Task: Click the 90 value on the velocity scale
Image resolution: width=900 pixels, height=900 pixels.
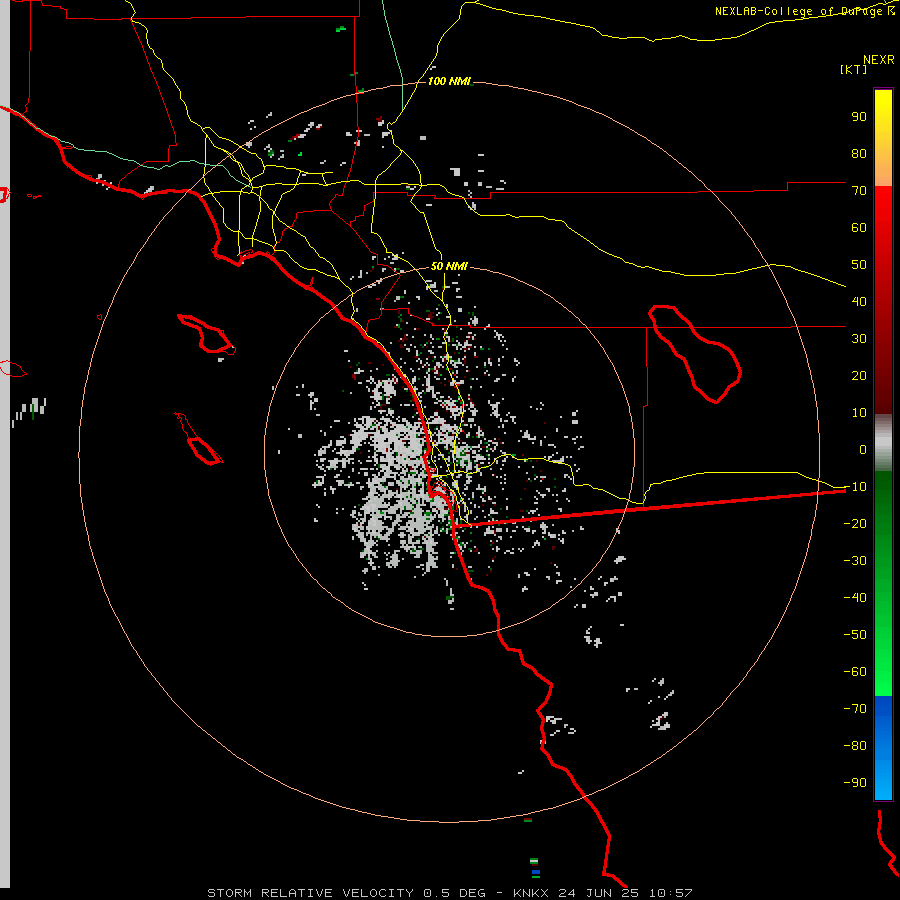Action: tap(859, 117)
